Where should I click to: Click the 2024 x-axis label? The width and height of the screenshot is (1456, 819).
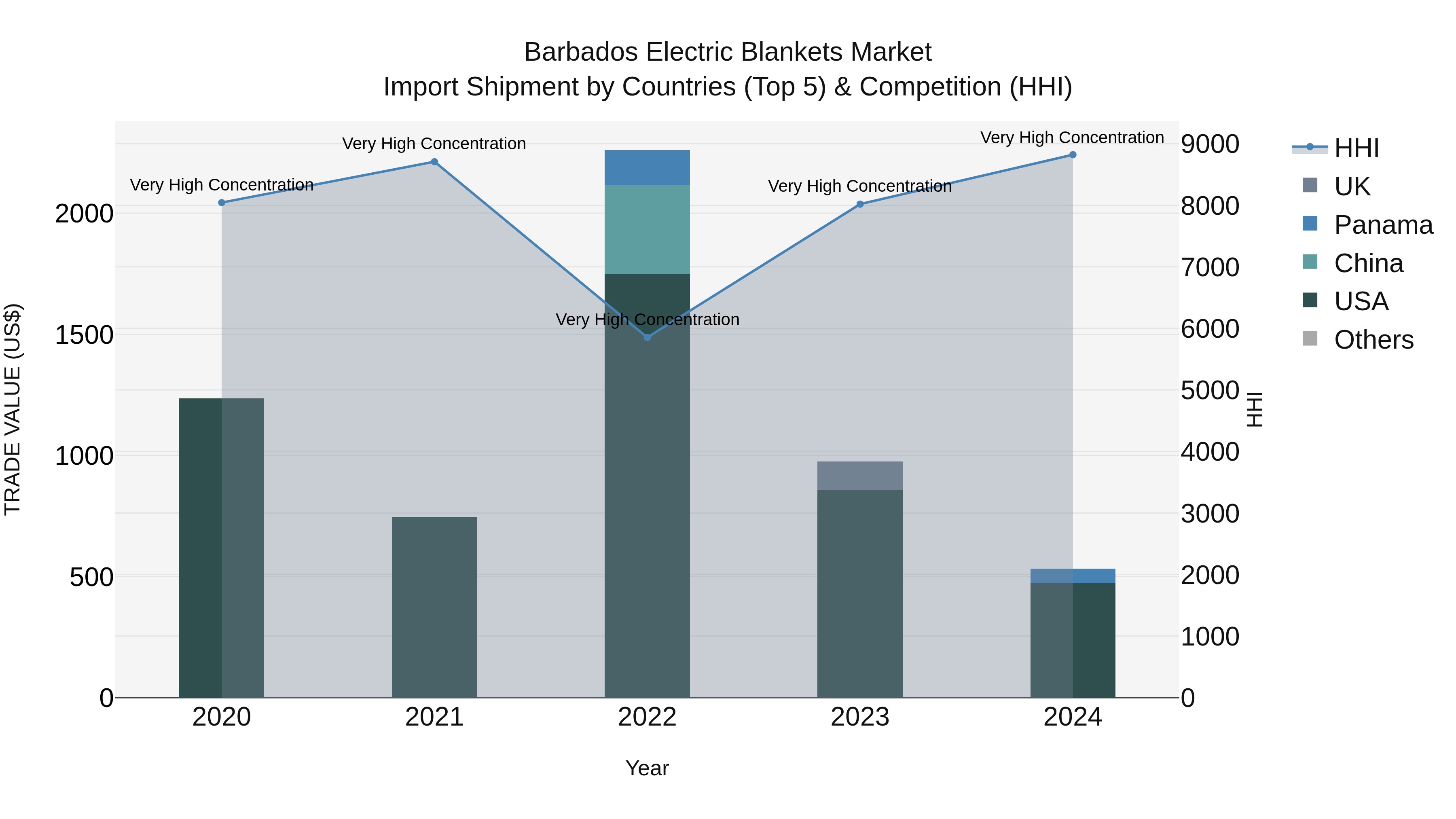click(1073, 717)
